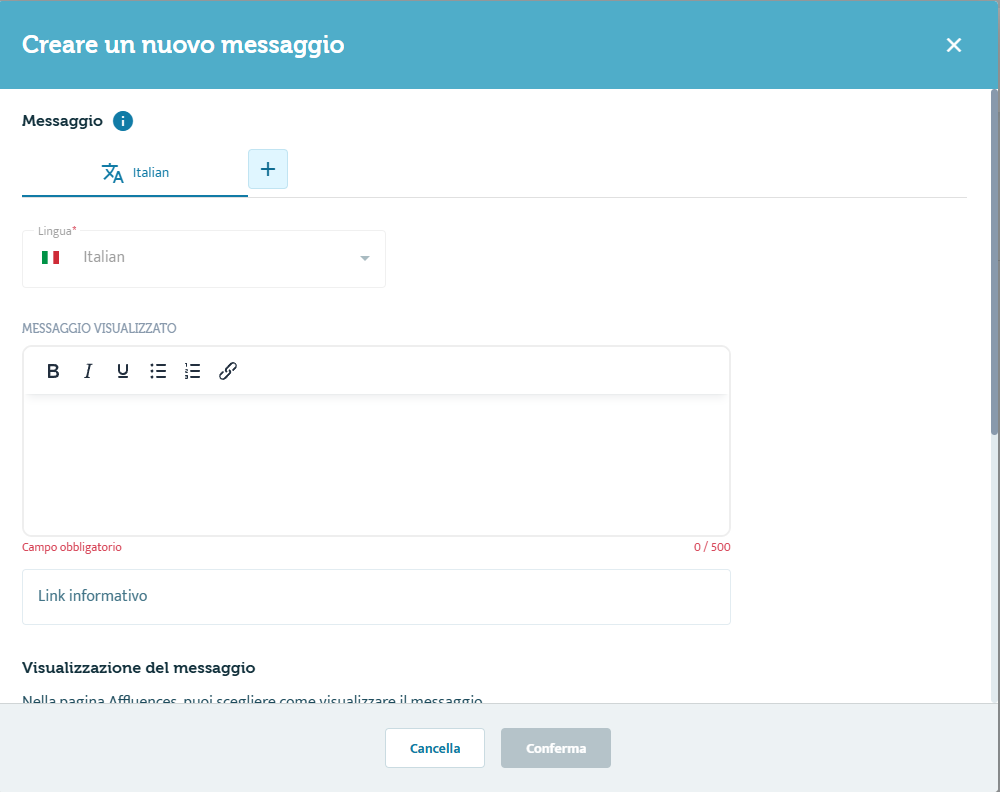
Task: Apply italic formatting to message text
Action: [x=88, y=371]
